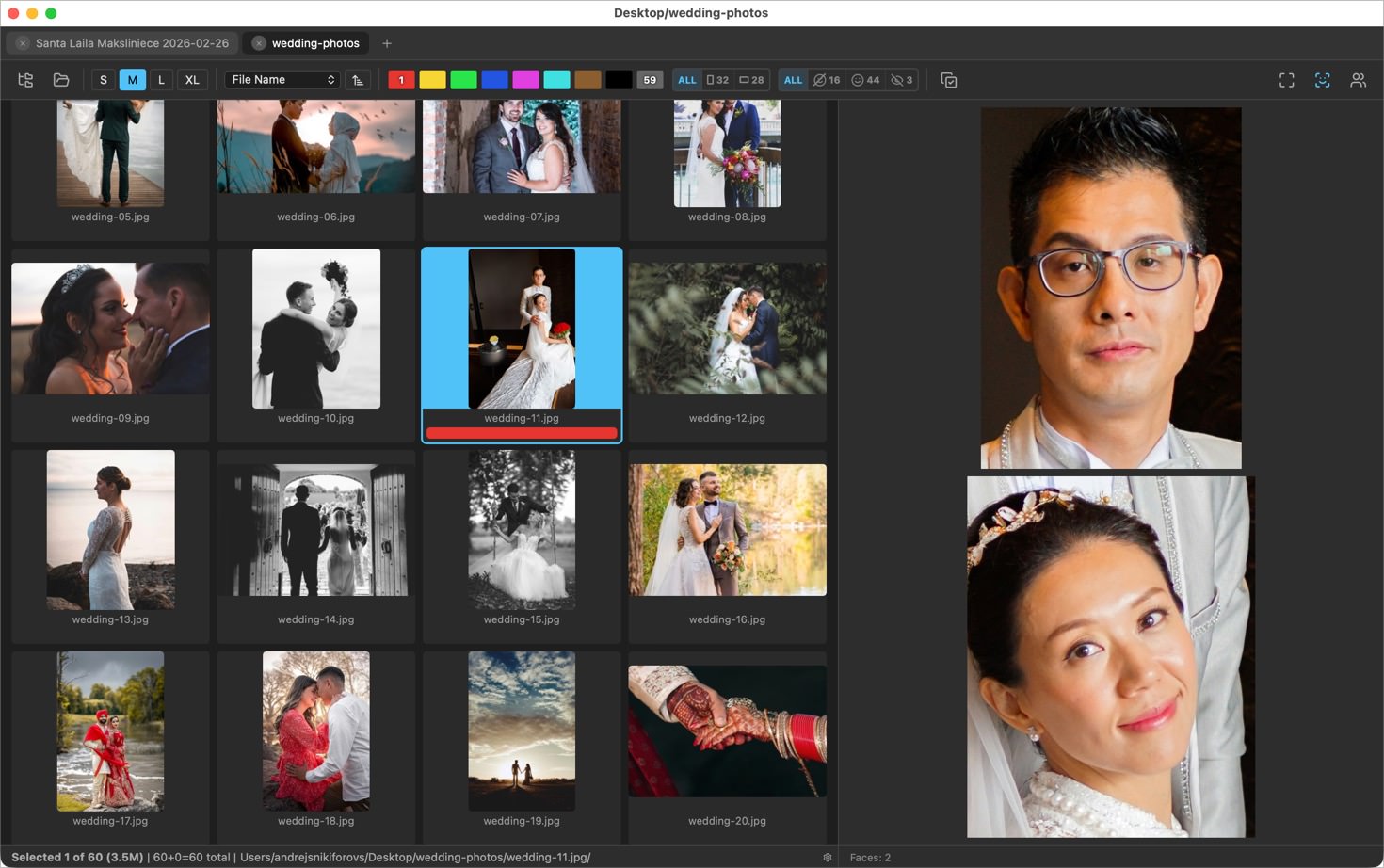Open the folder tree view icon
The width and height of the screenshot is (1384, 868).
[25, 79]
